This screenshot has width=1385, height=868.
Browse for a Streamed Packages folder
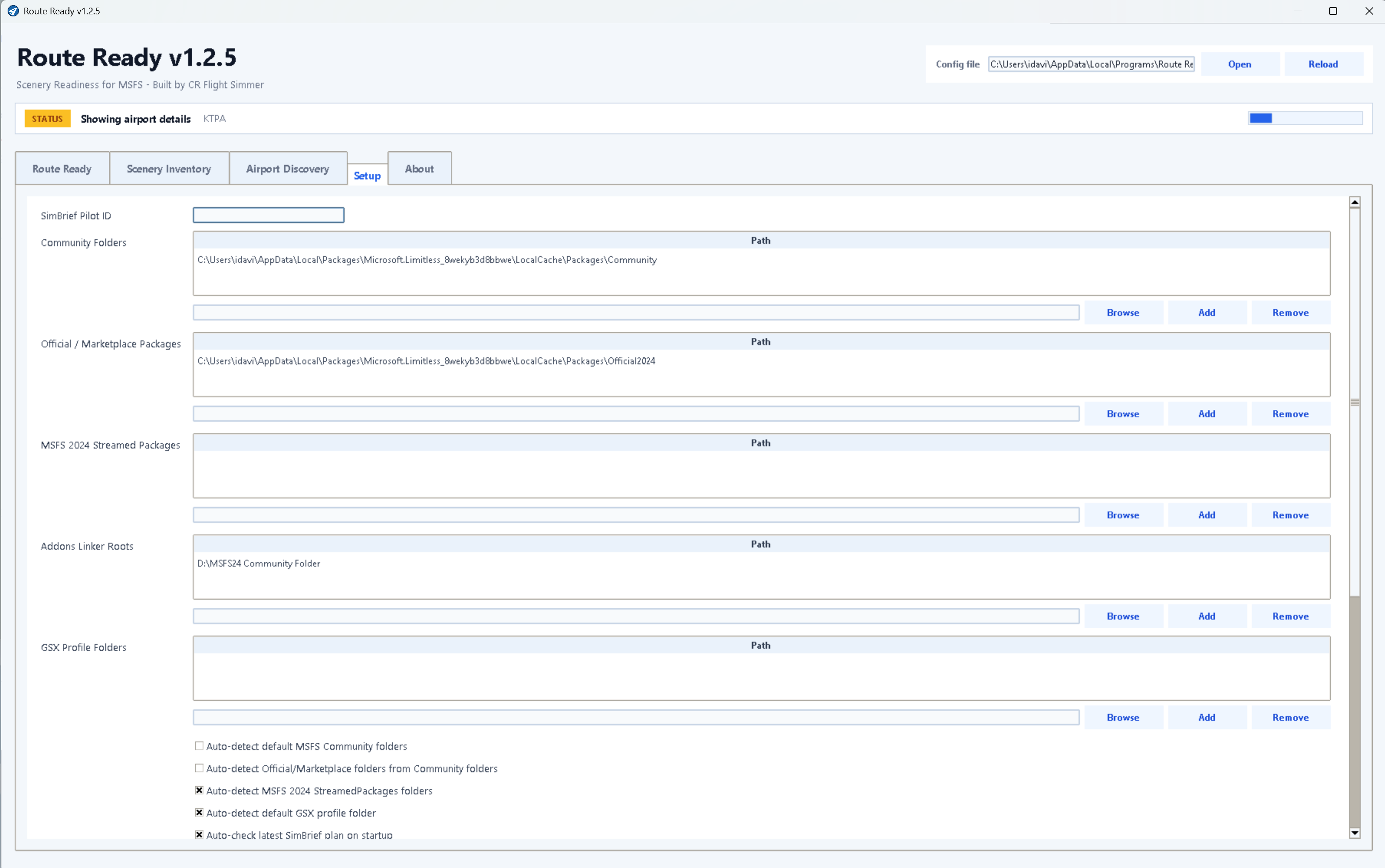(1123, 515)
